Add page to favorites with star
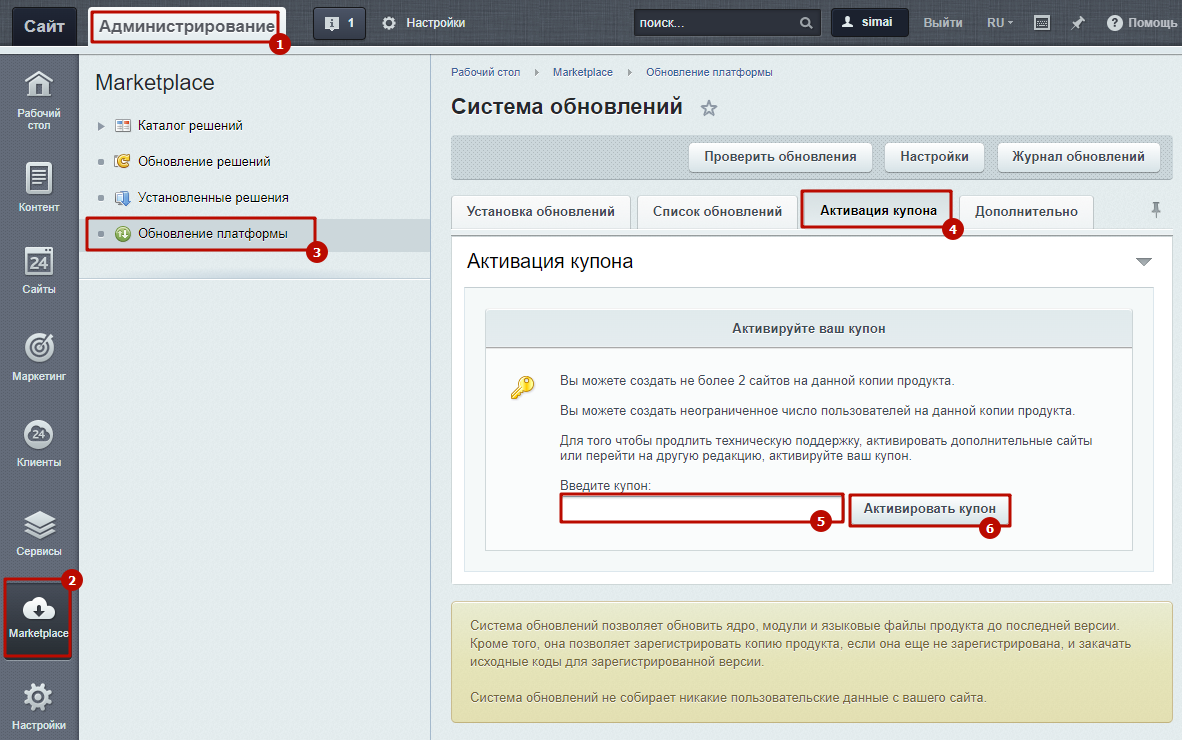 click(709, 108)
